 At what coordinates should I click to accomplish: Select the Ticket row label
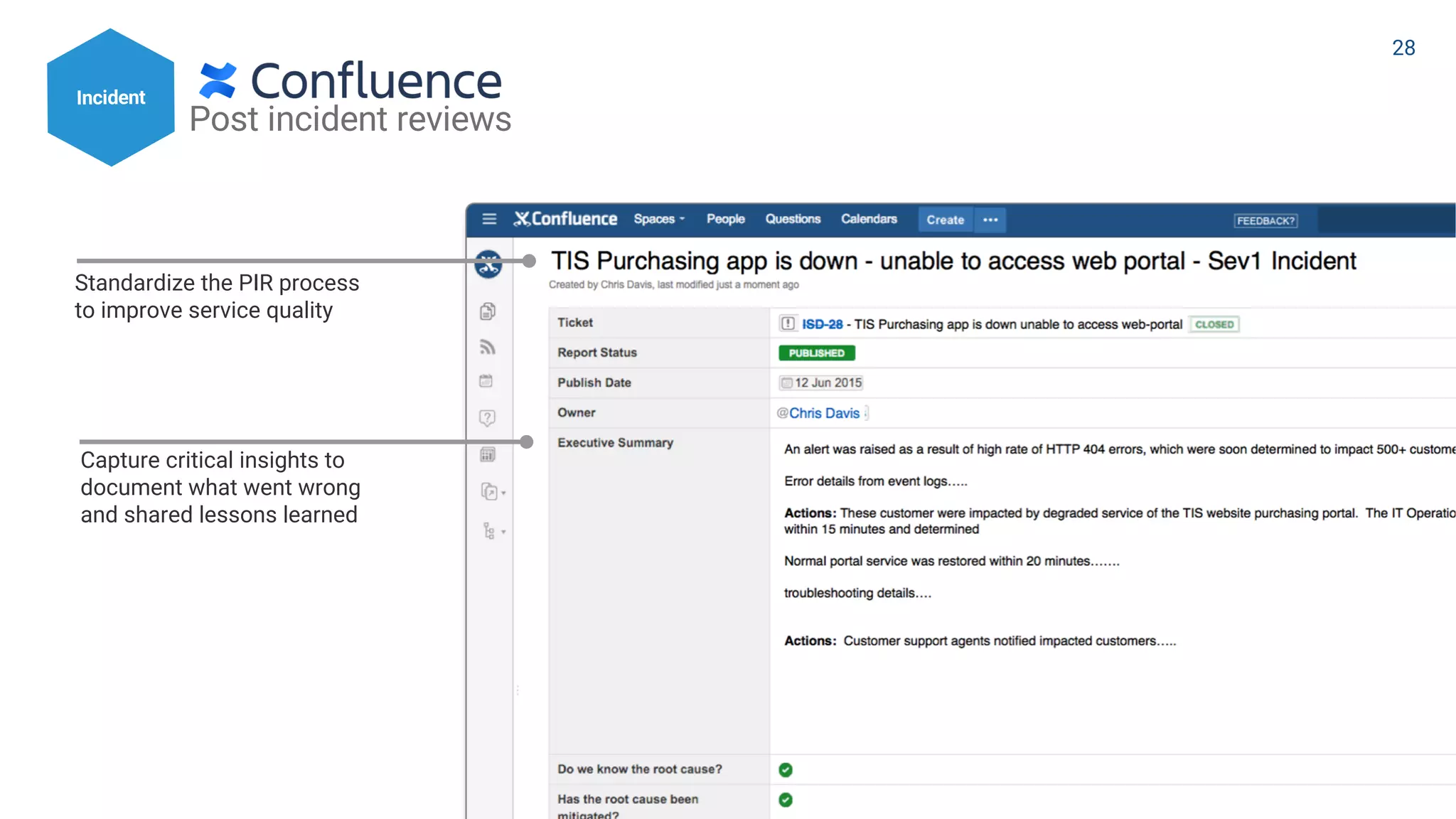(574, 322)
